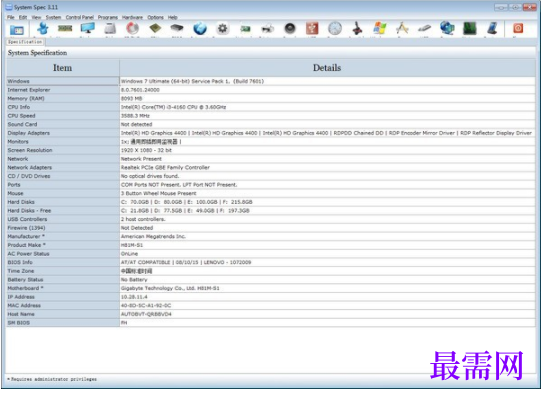
Task: Click the clock toolbar icon
Action: (335, 28)
